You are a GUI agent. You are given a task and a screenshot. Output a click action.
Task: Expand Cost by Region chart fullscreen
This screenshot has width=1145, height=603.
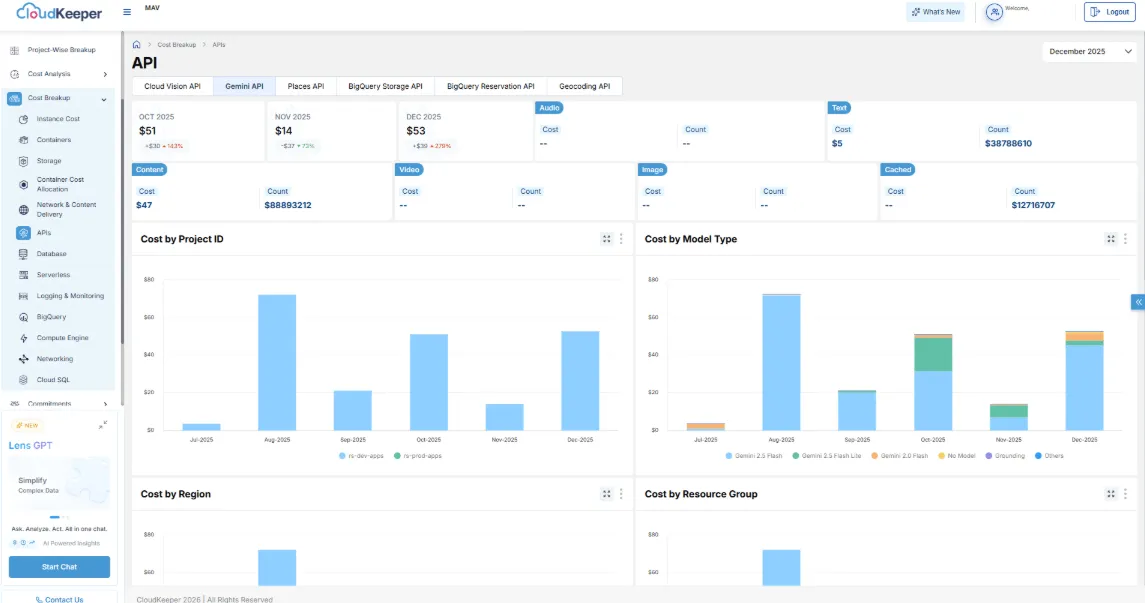pyautogui.click(x=606, y=494)
